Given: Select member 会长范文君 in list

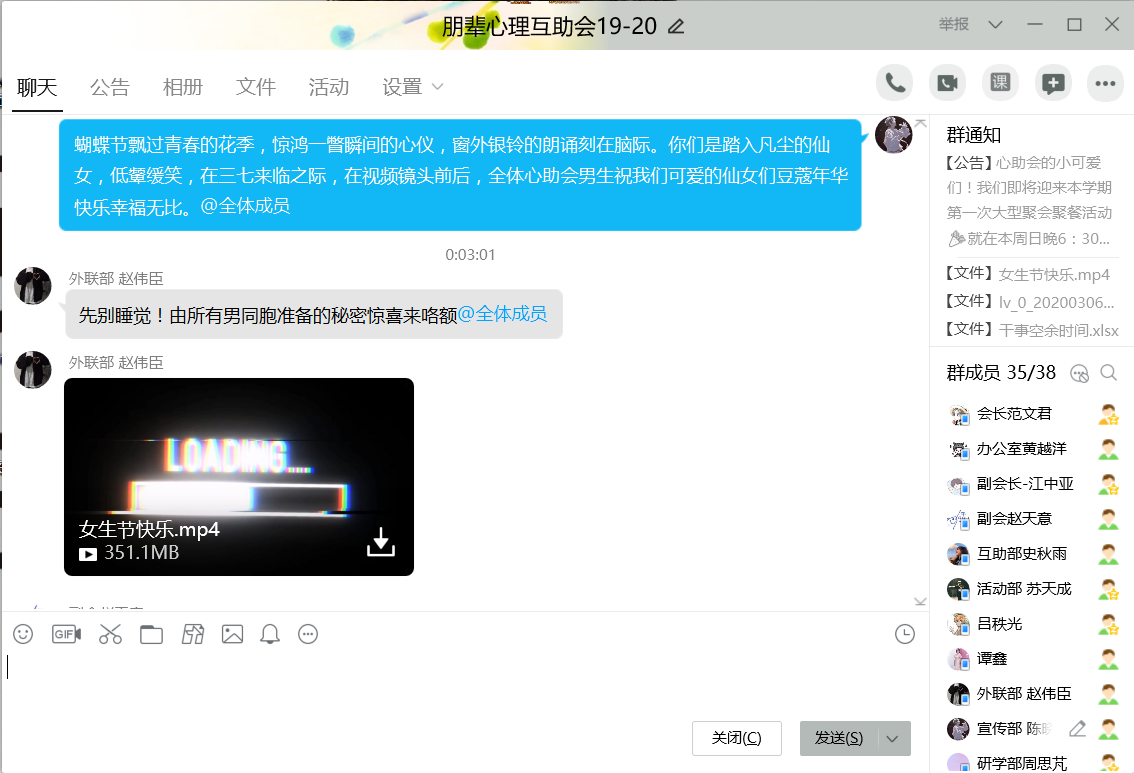Looking at the screenshot, I should (1014, 414).
